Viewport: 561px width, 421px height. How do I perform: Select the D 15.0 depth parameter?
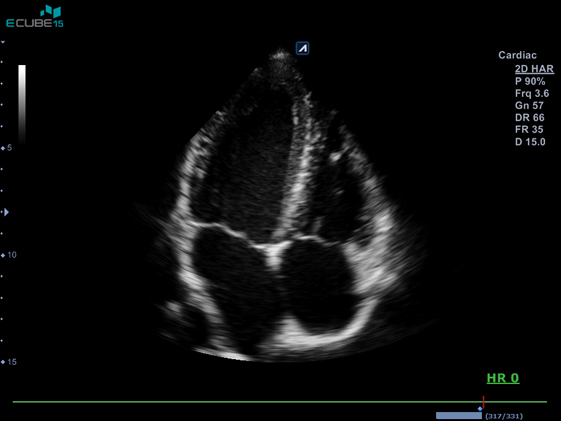click(530, 142)
